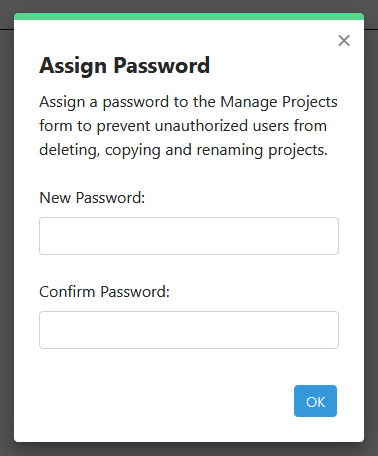Focus the New Password input field
The width and height of the screenshot is (378, 456).
pyautogui.click(x=189, y=236)
